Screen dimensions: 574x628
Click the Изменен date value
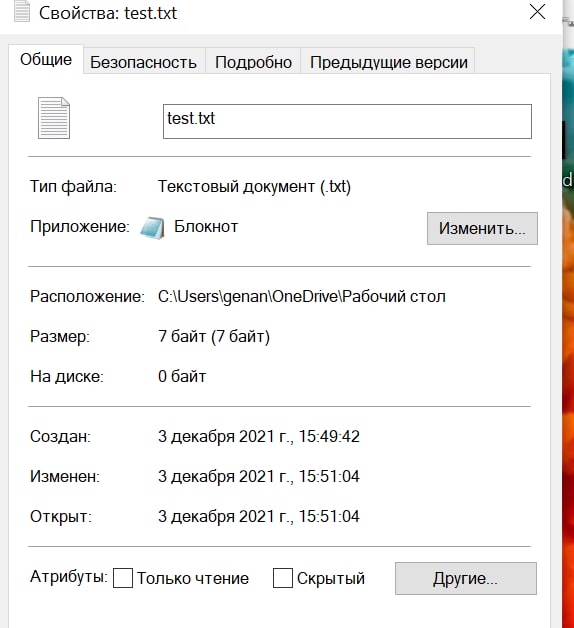pos(259,477)
